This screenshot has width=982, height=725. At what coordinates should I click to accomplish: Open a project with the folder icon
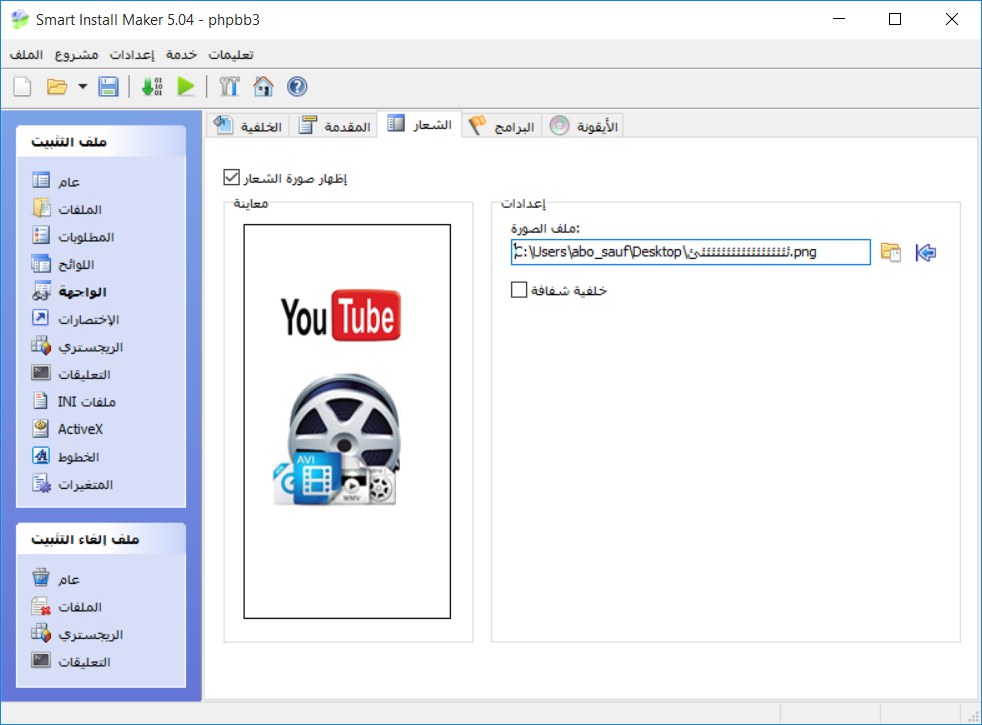(x=57, y=86)
